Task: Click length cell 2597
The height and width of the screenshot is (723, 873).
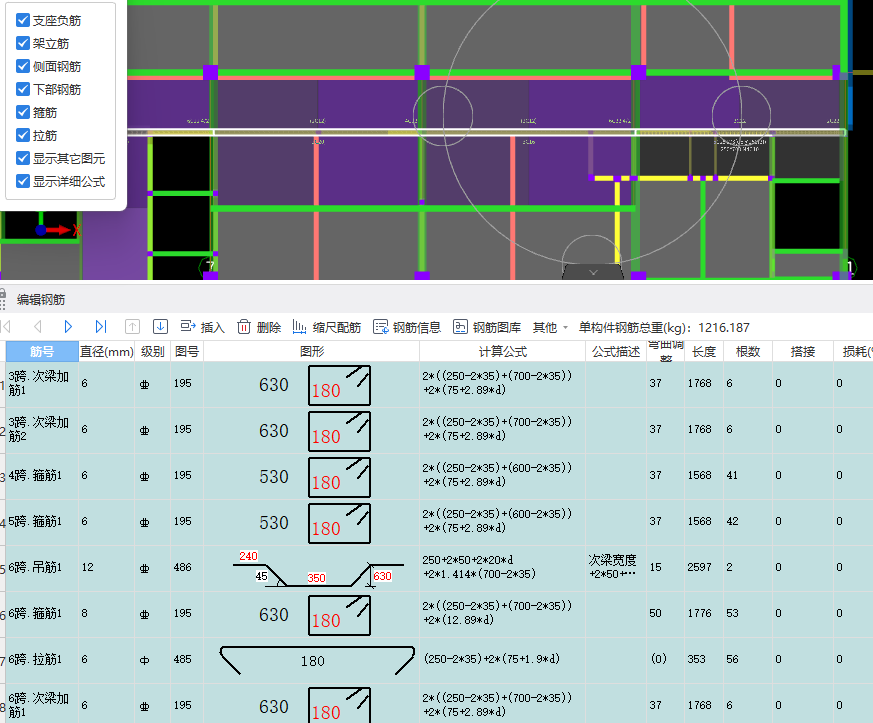Action: coord(704,568)
